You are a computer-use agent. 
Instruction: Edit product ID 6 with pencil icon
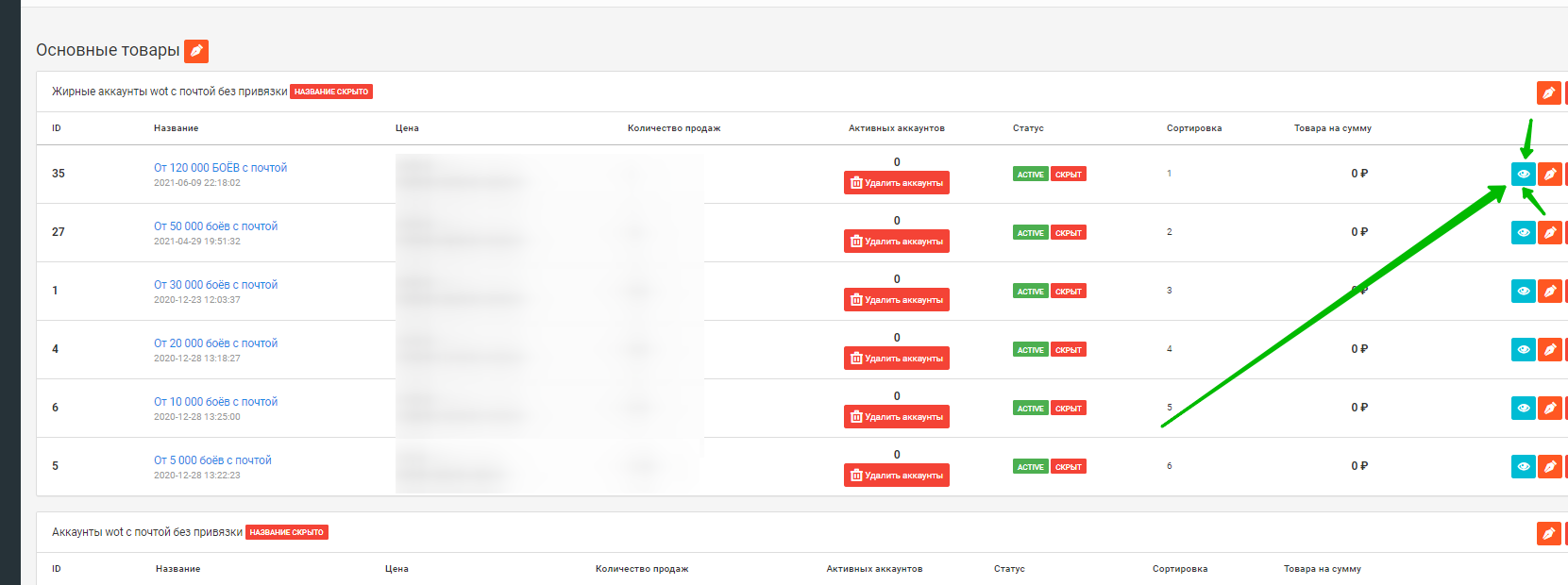click(x=1549, y=409)
